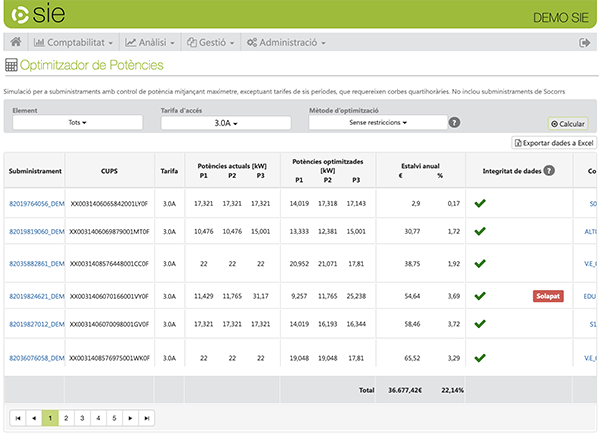Go to next page of results

(131, 417)
